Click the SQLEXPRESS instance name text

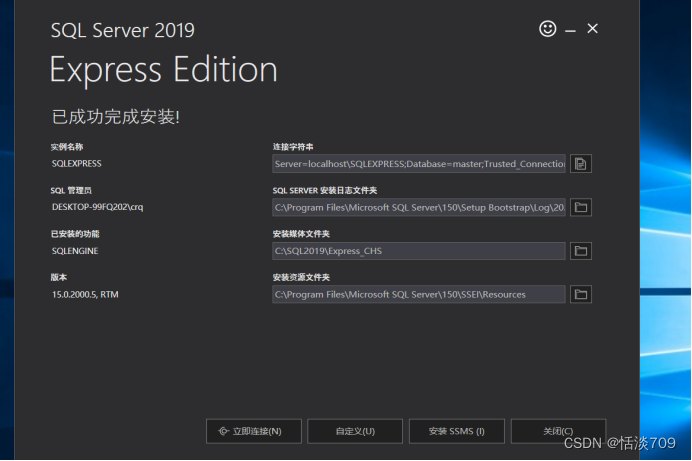point(76,164)
